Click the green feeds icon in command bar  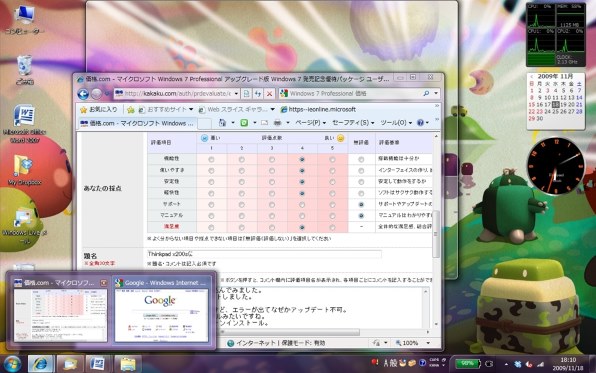[x=244, y=123]
